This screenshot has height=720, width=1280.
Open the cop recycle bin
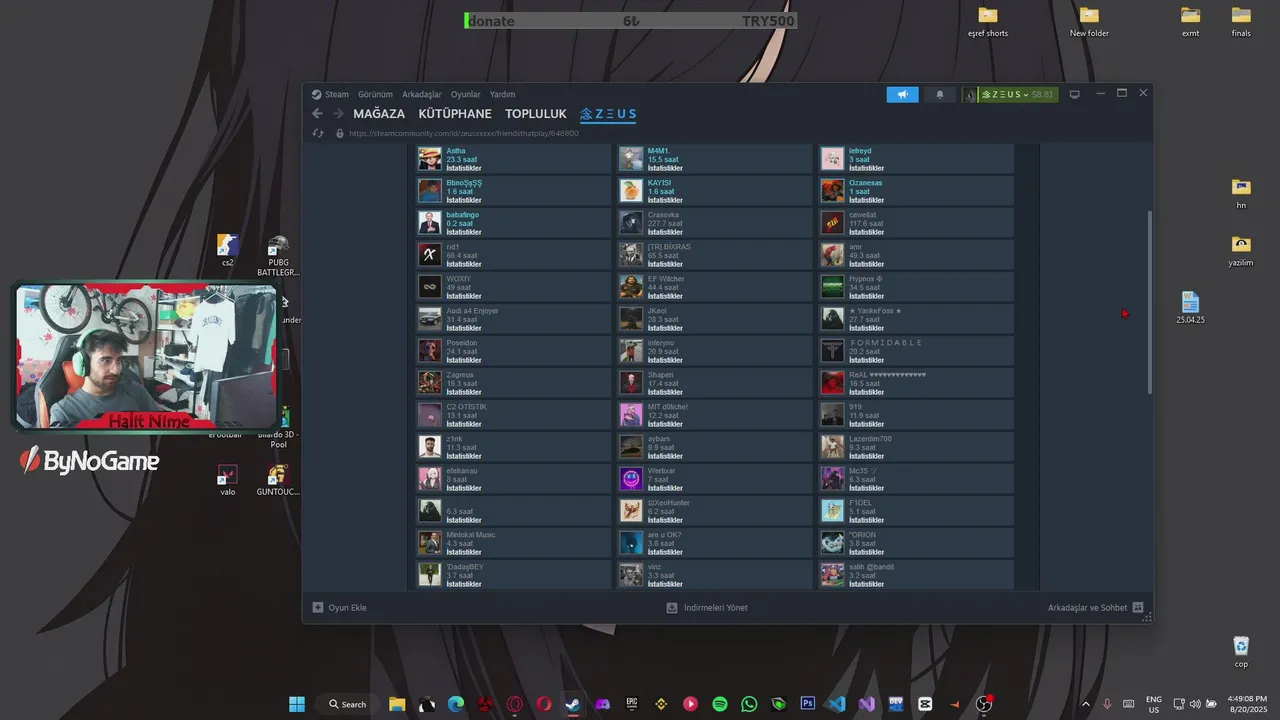tap(1241, 652)
